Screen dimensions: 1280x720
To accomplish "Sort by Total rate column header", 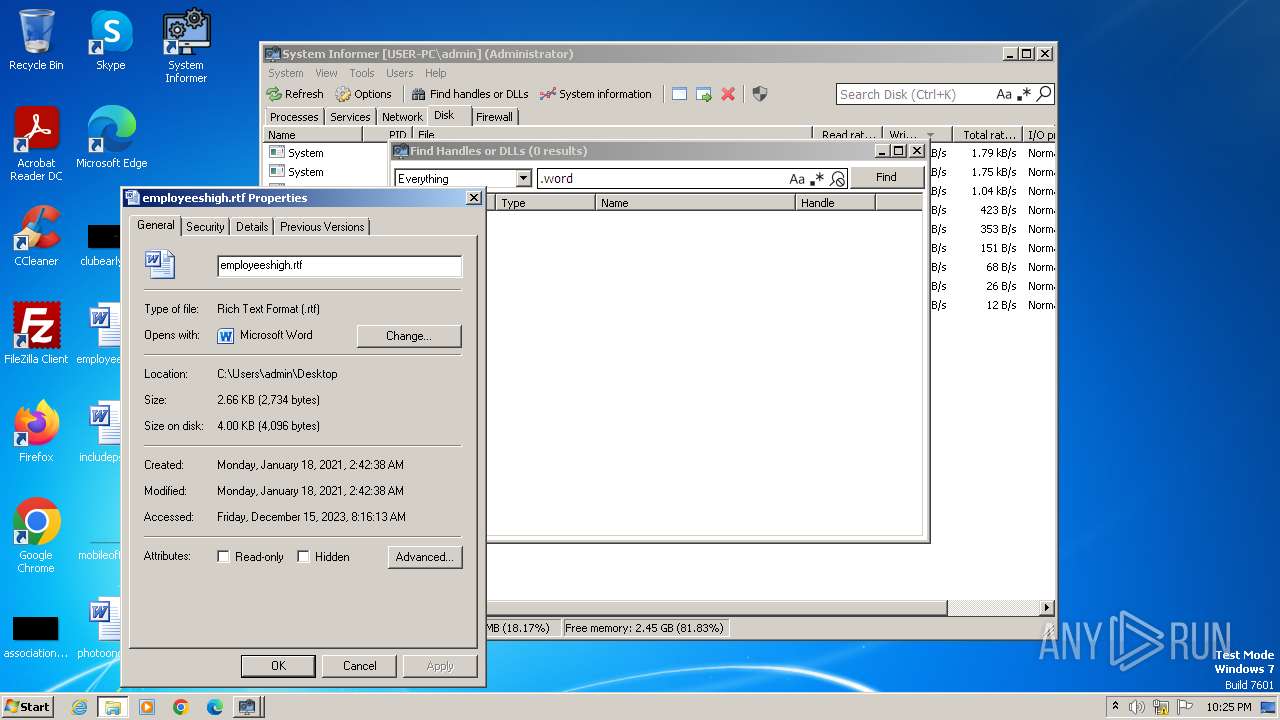I will coord(989,135).
